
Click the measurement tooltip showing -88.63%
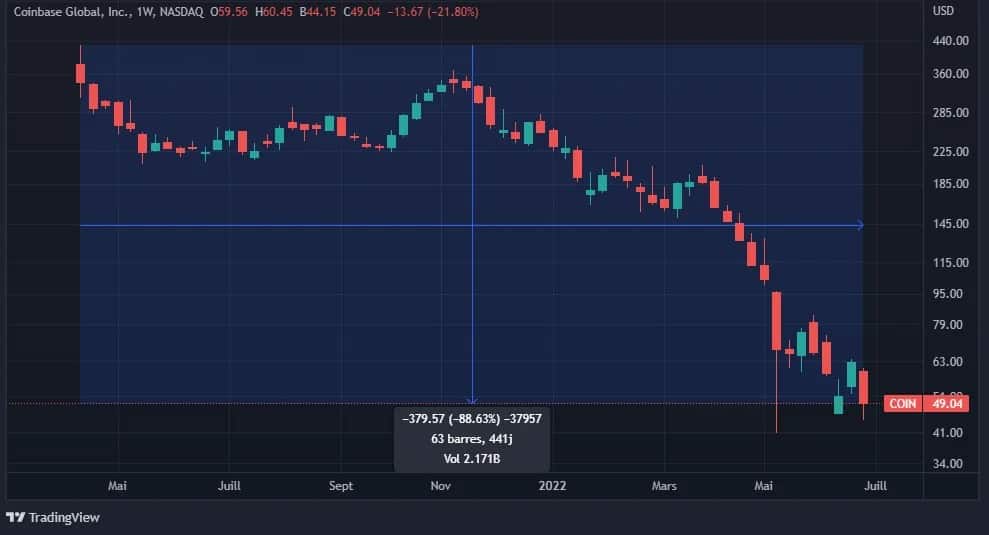coord(472,439)
